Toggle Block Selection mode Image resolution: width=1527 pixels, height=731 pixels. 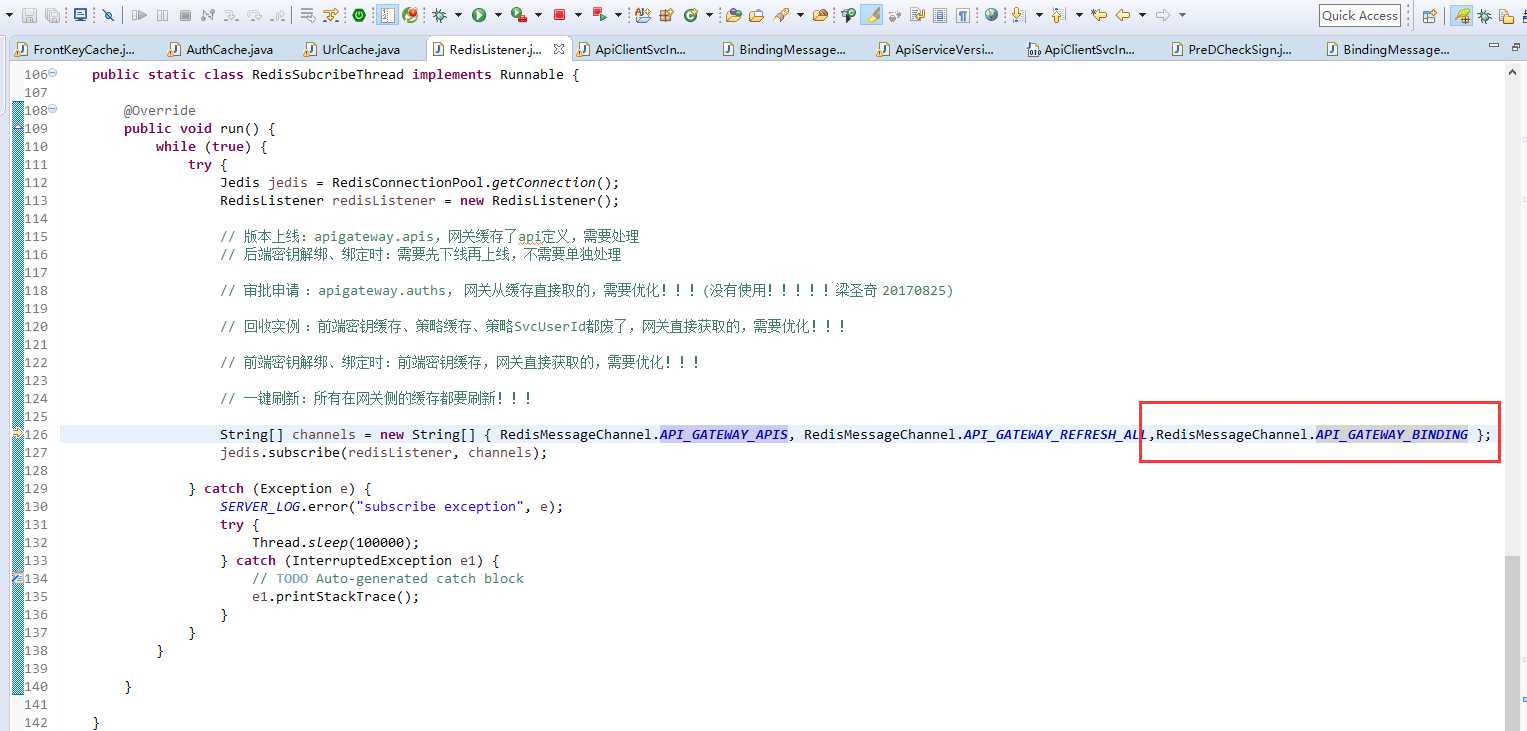(x=940, y=15)
